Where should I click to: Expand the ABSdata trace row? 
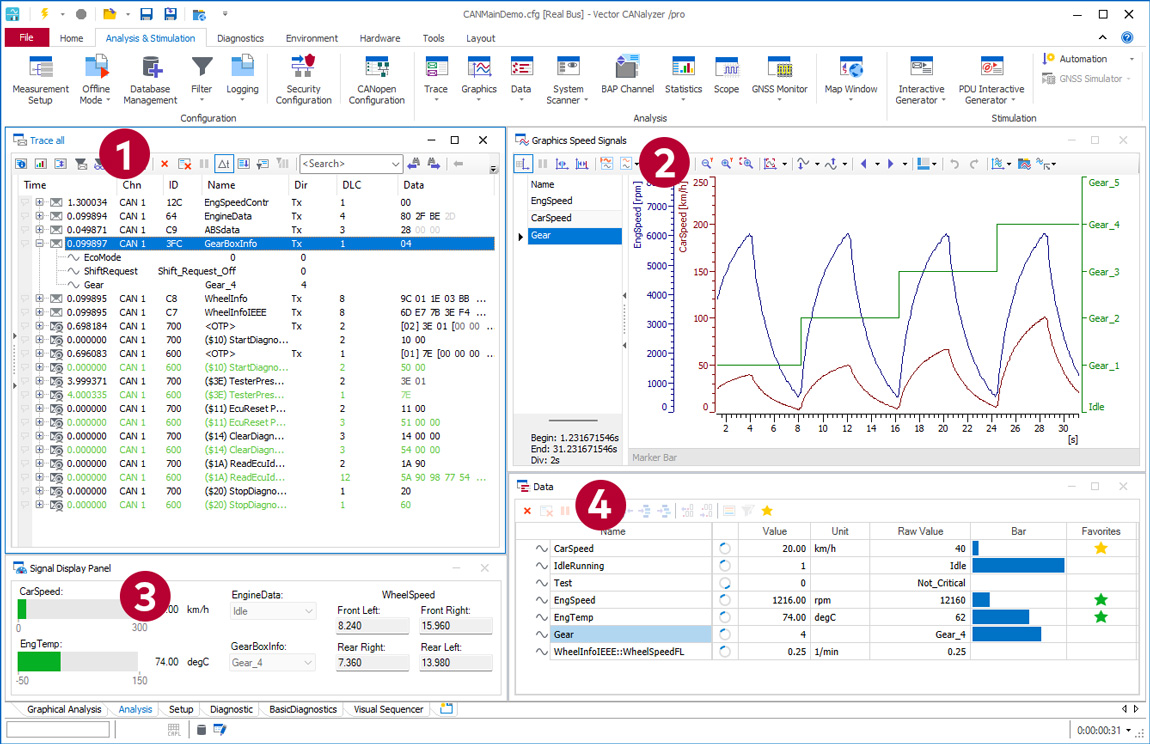click(40, 230)
